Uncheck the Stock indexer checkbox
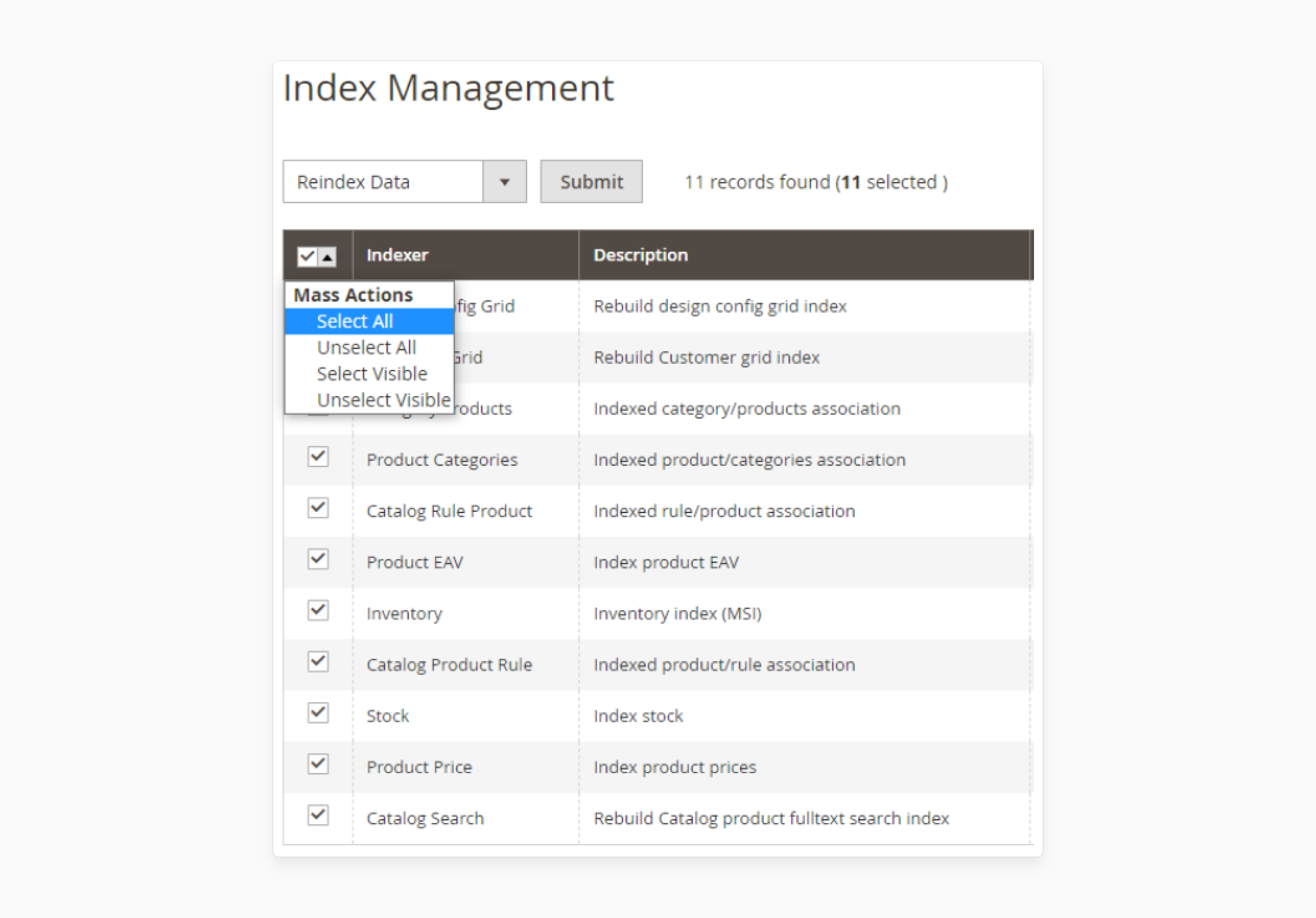This screenshot has height=918, width=1316. pos(318,714)
